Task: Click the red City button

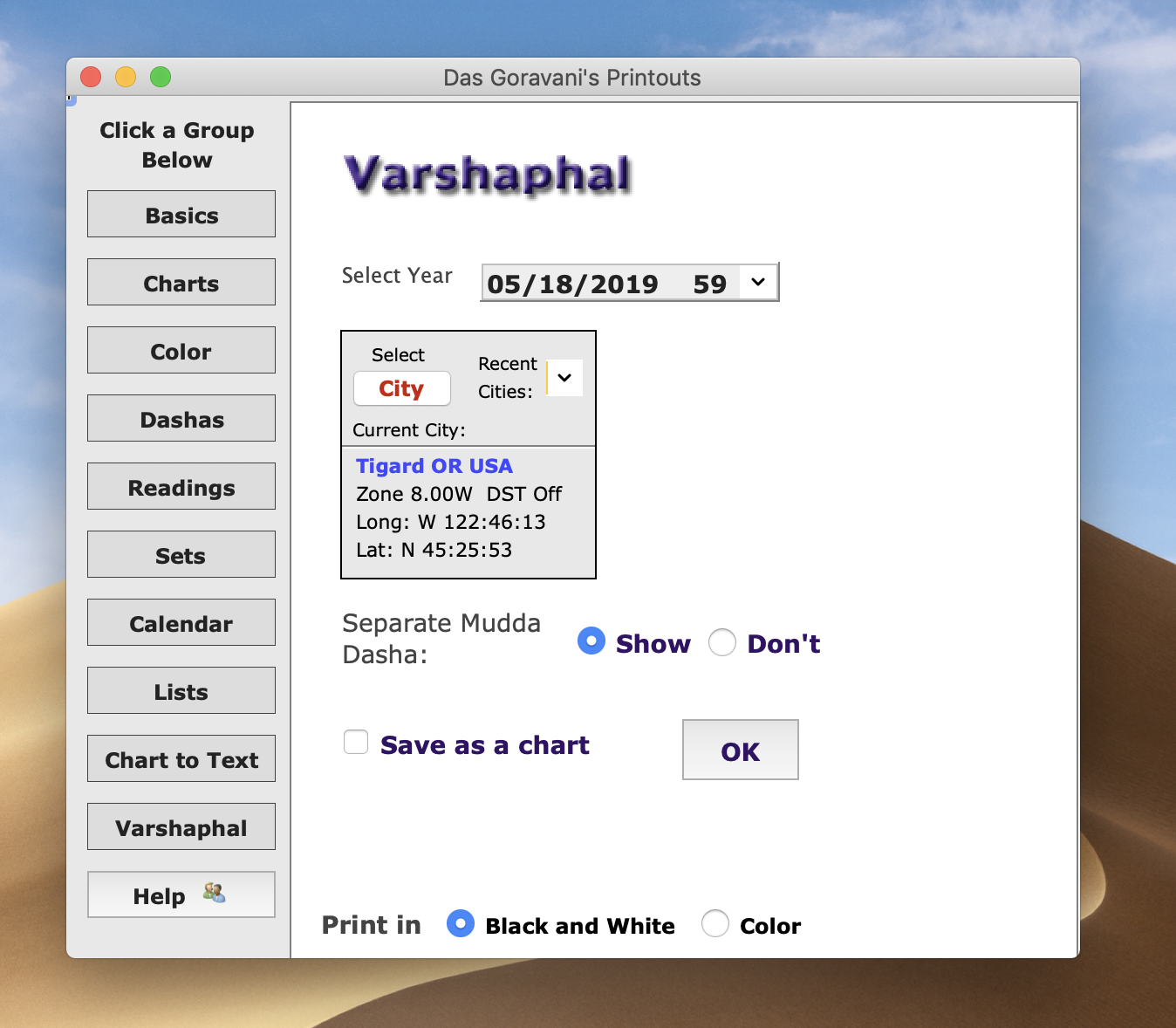Action: (x=401, y=388)
